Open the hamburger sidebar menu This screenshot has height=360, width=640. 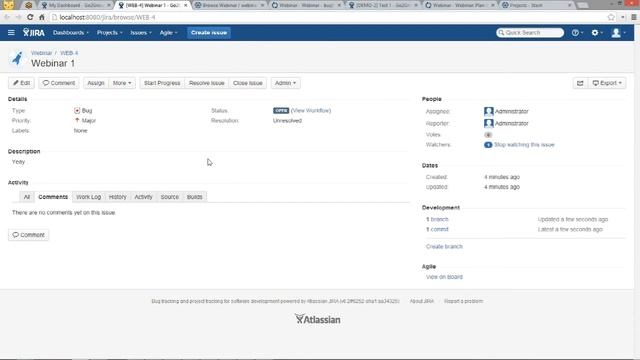(x=11, y=32)
